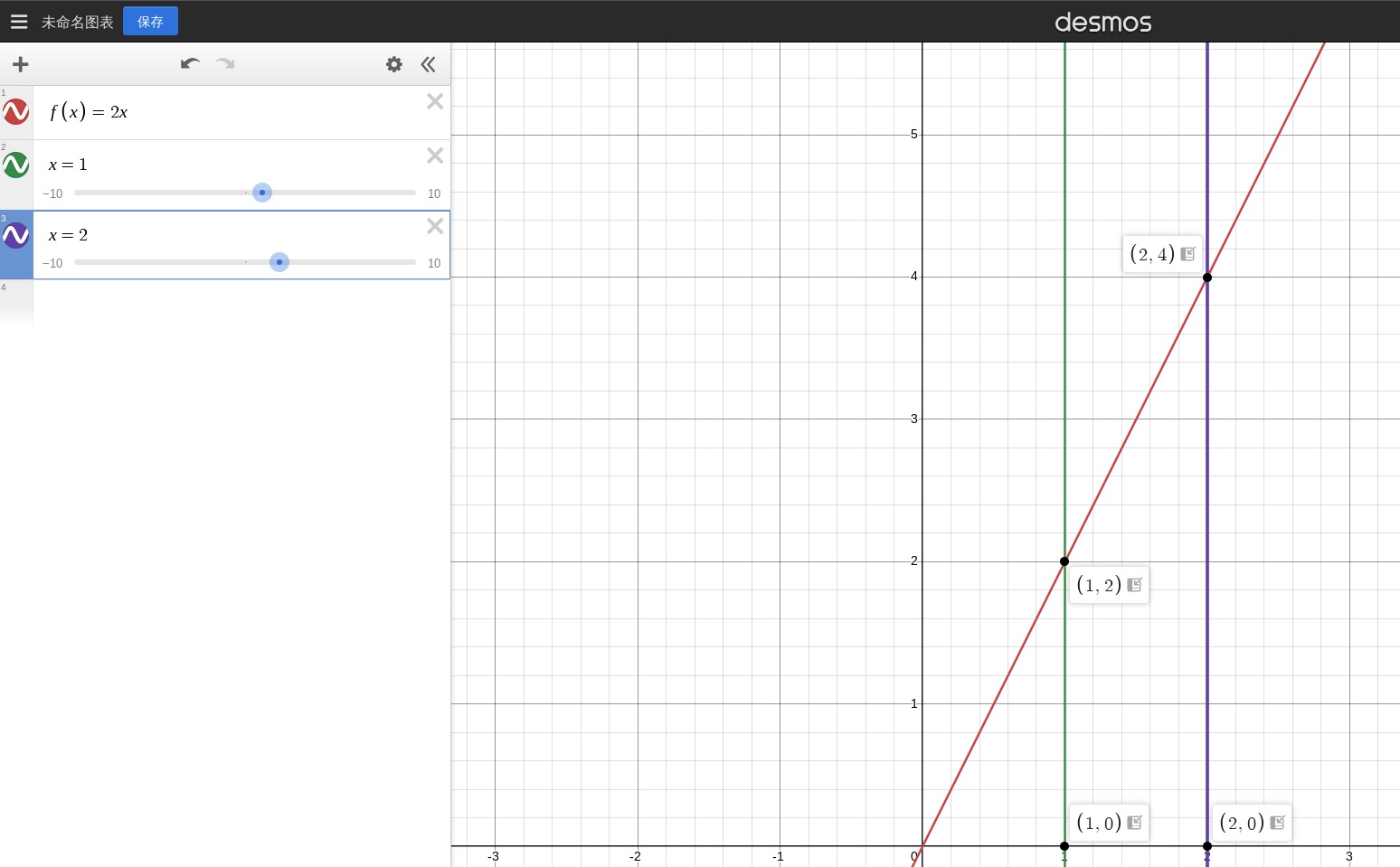Click the x=1 slider upper limit 10

click(434, 193)
